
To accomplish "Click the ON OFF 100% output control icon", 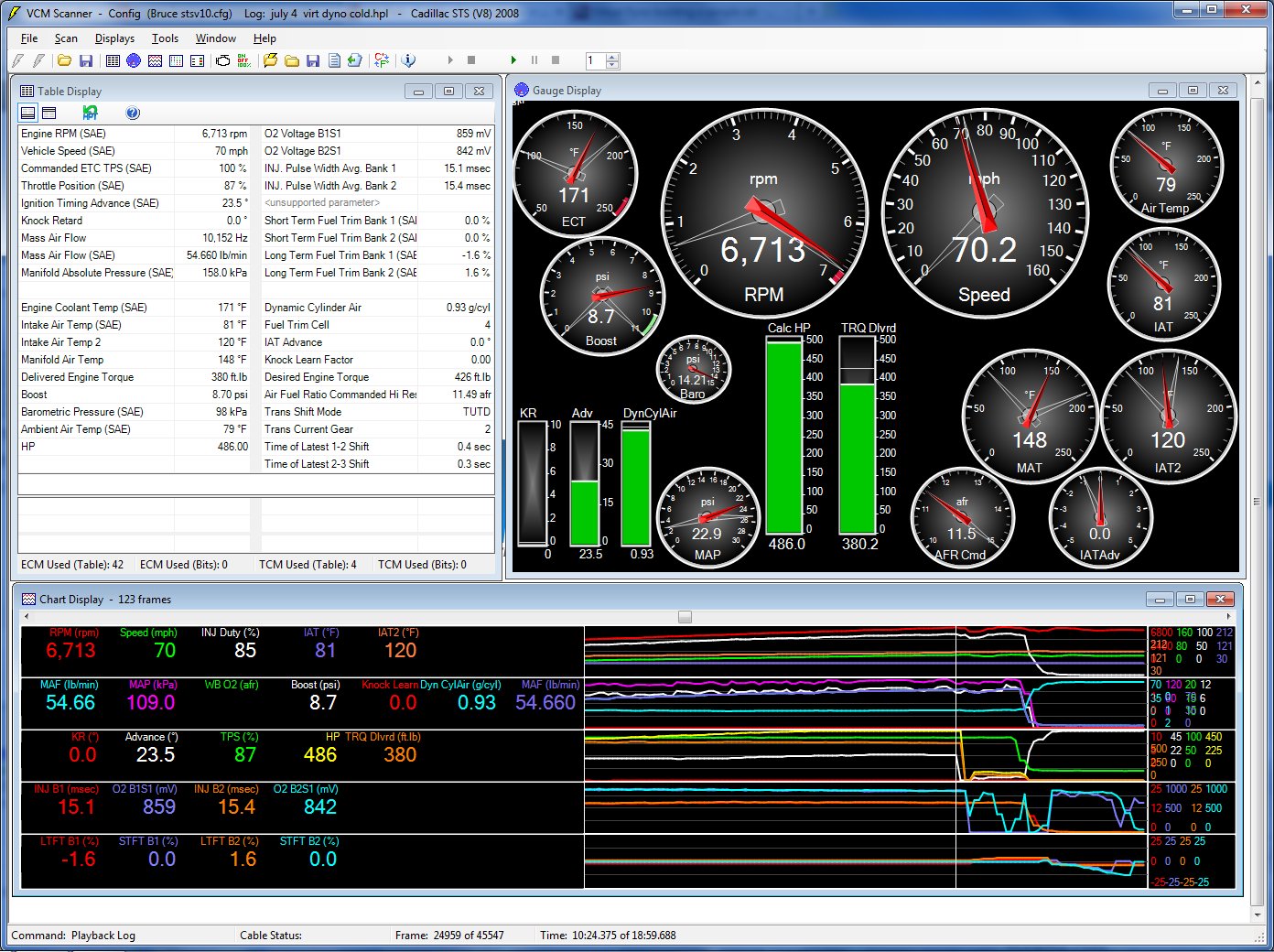I will (x=243, y=60).
